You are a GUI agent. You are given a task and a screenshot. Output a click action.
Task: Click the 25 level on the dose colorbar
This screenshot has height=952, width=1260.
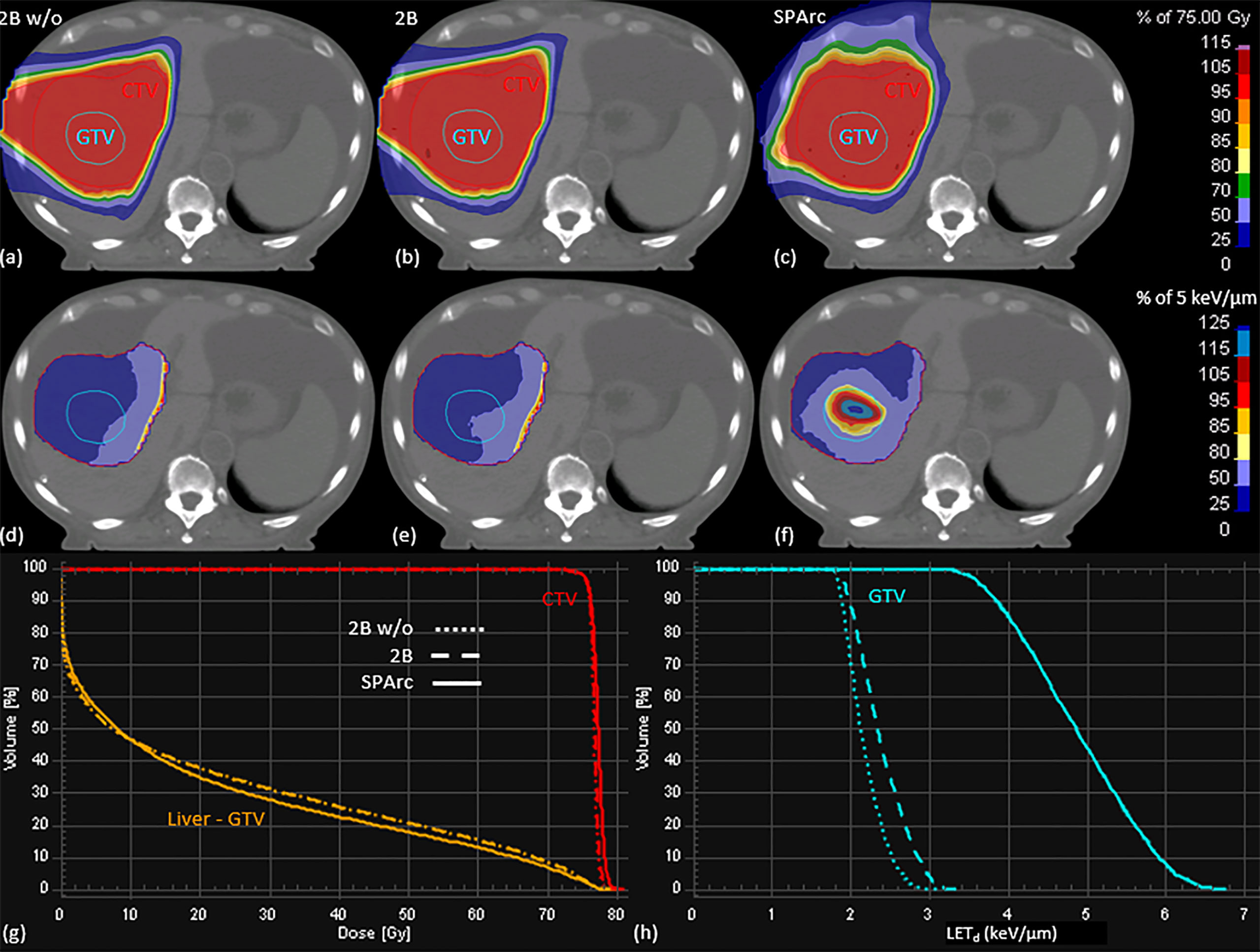click(1221, 239)
